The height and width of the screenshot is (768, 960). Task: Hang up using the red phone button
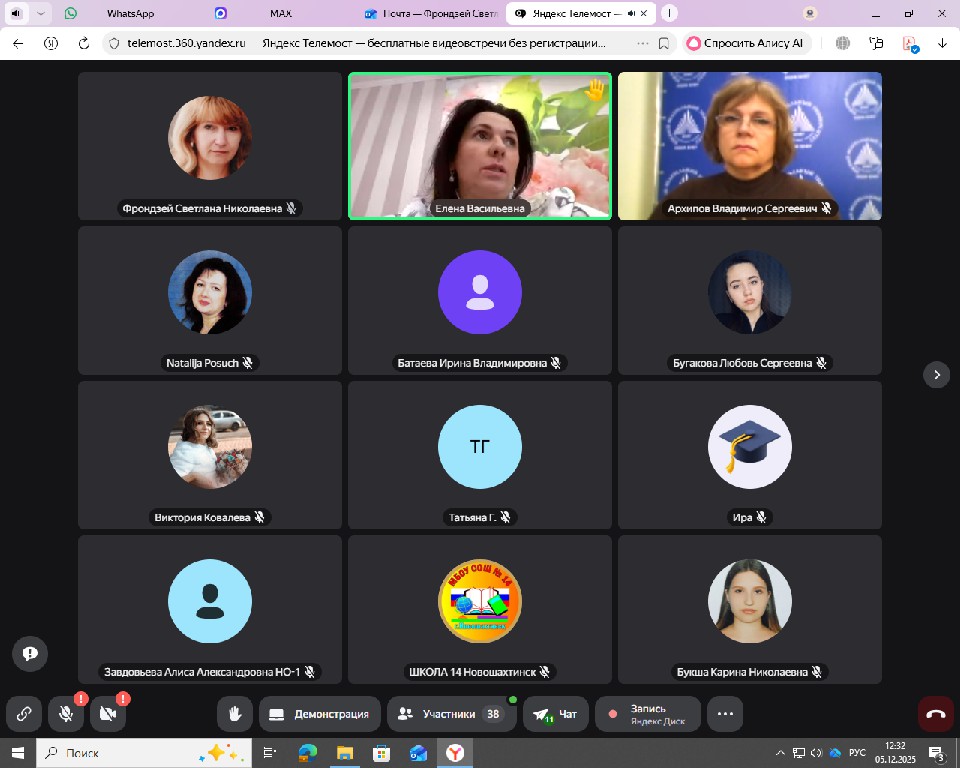936,714
